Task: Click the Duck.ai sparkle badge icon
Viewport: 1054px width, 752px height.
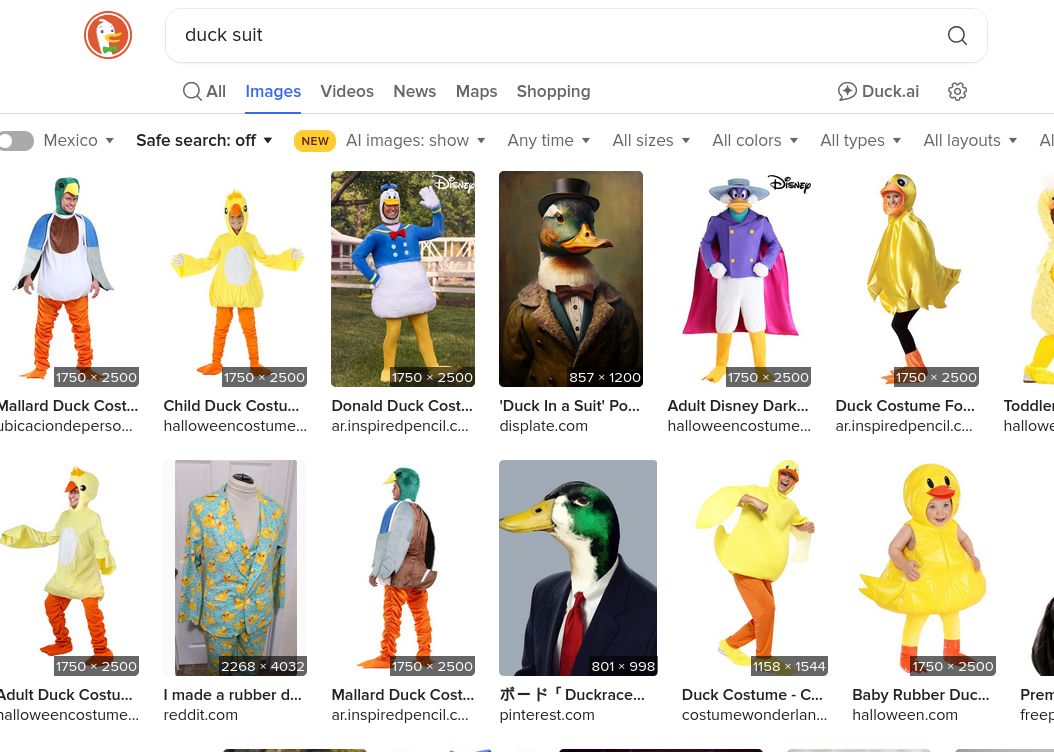Action: (847, 90)
